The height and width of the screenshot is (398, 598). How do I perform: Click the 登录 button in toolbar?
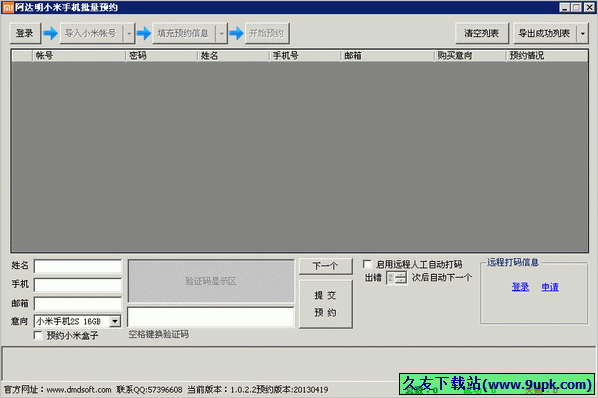25,34
